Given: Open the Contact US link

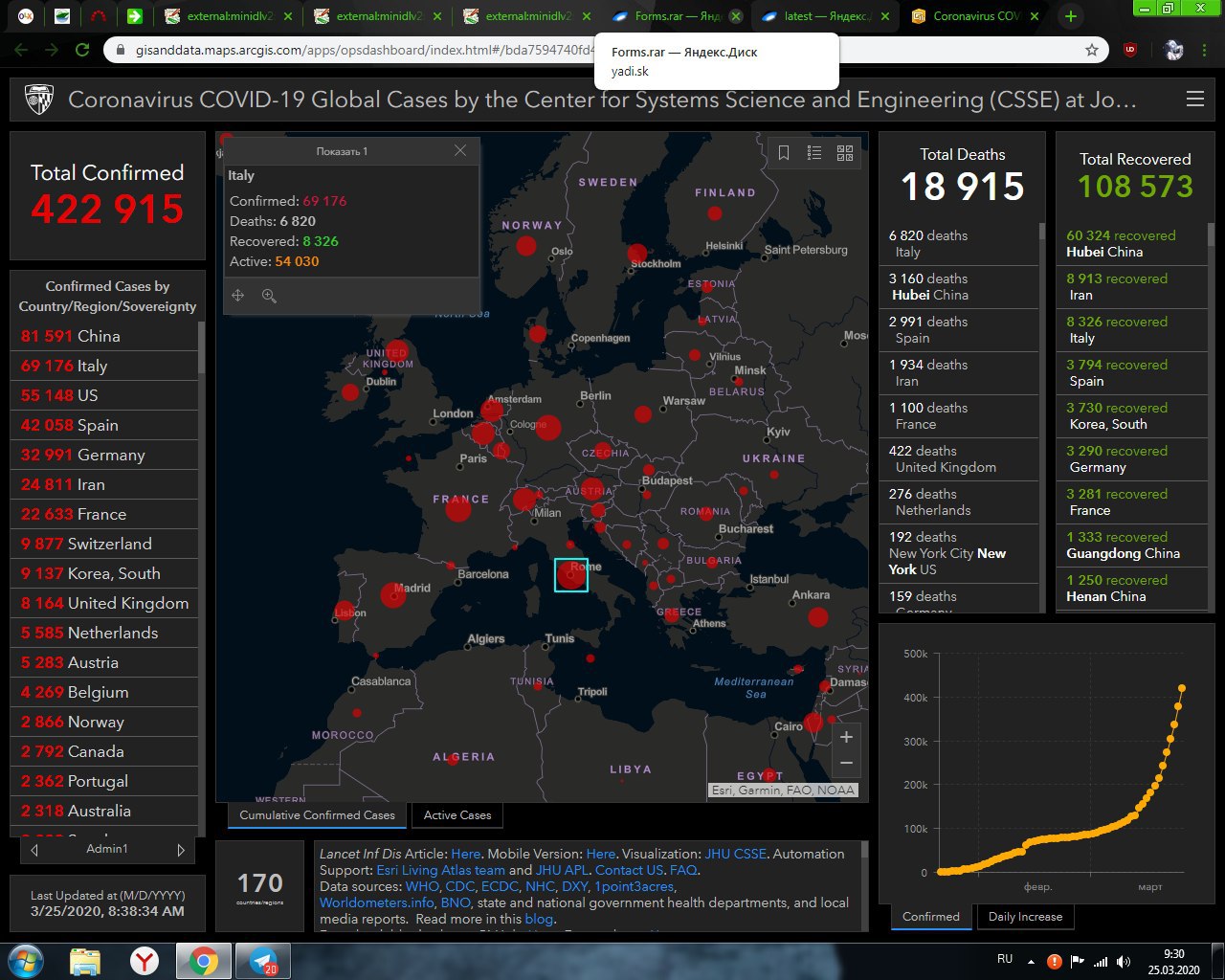Looking at the screenshot, I should [629, 870].
